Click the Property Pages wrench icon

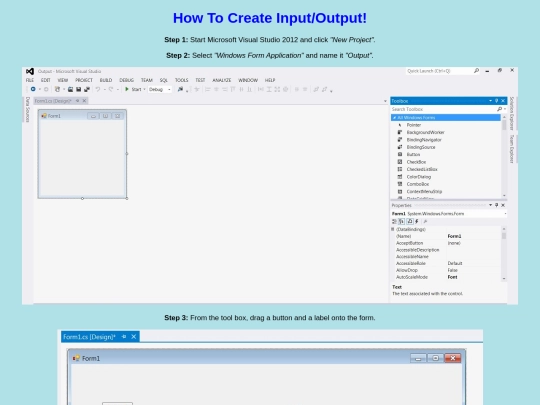point(425,221)
